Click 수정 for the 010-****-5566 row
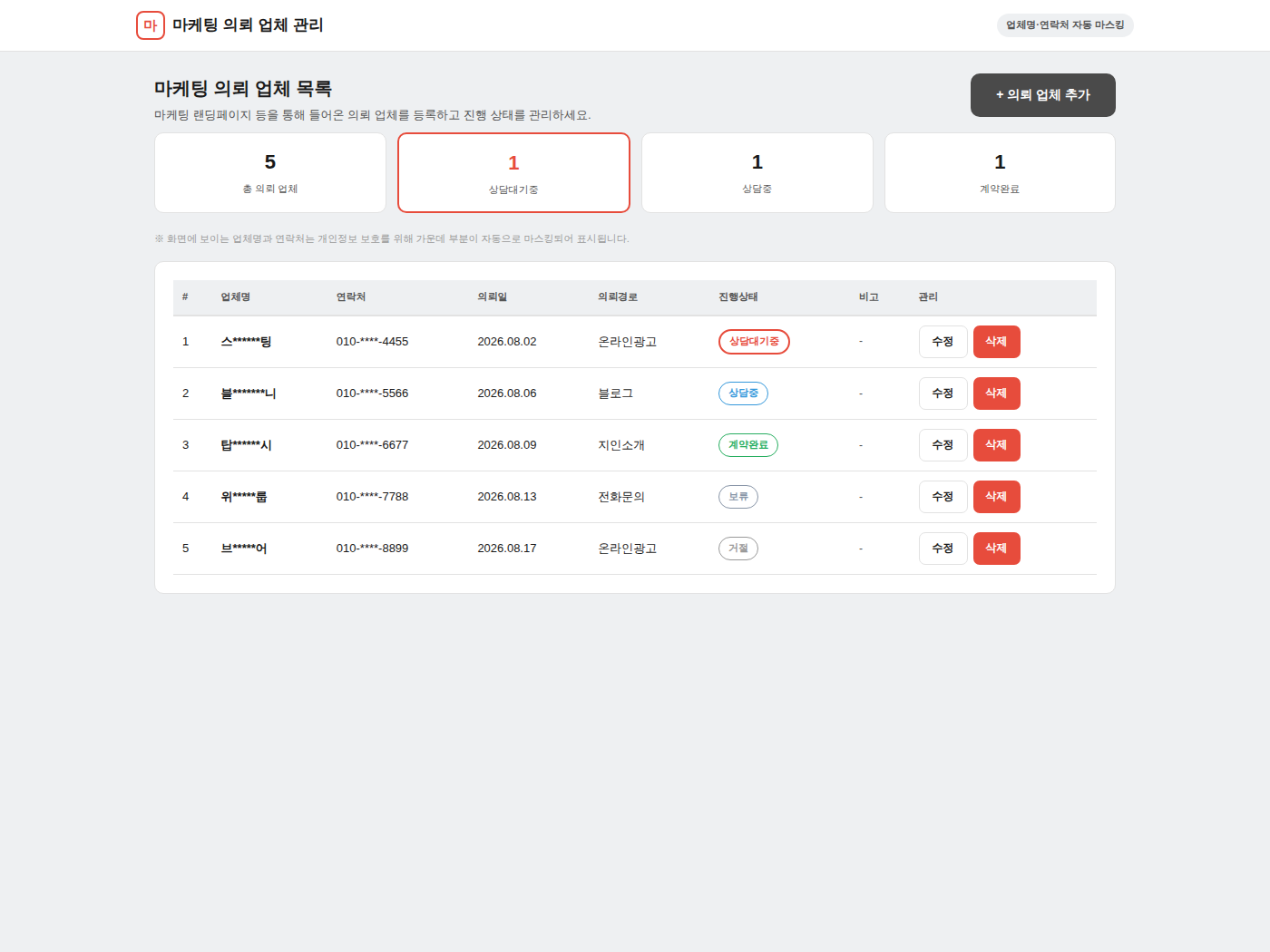This screenshot has width=1270, height=952. [x=943, y=393]
